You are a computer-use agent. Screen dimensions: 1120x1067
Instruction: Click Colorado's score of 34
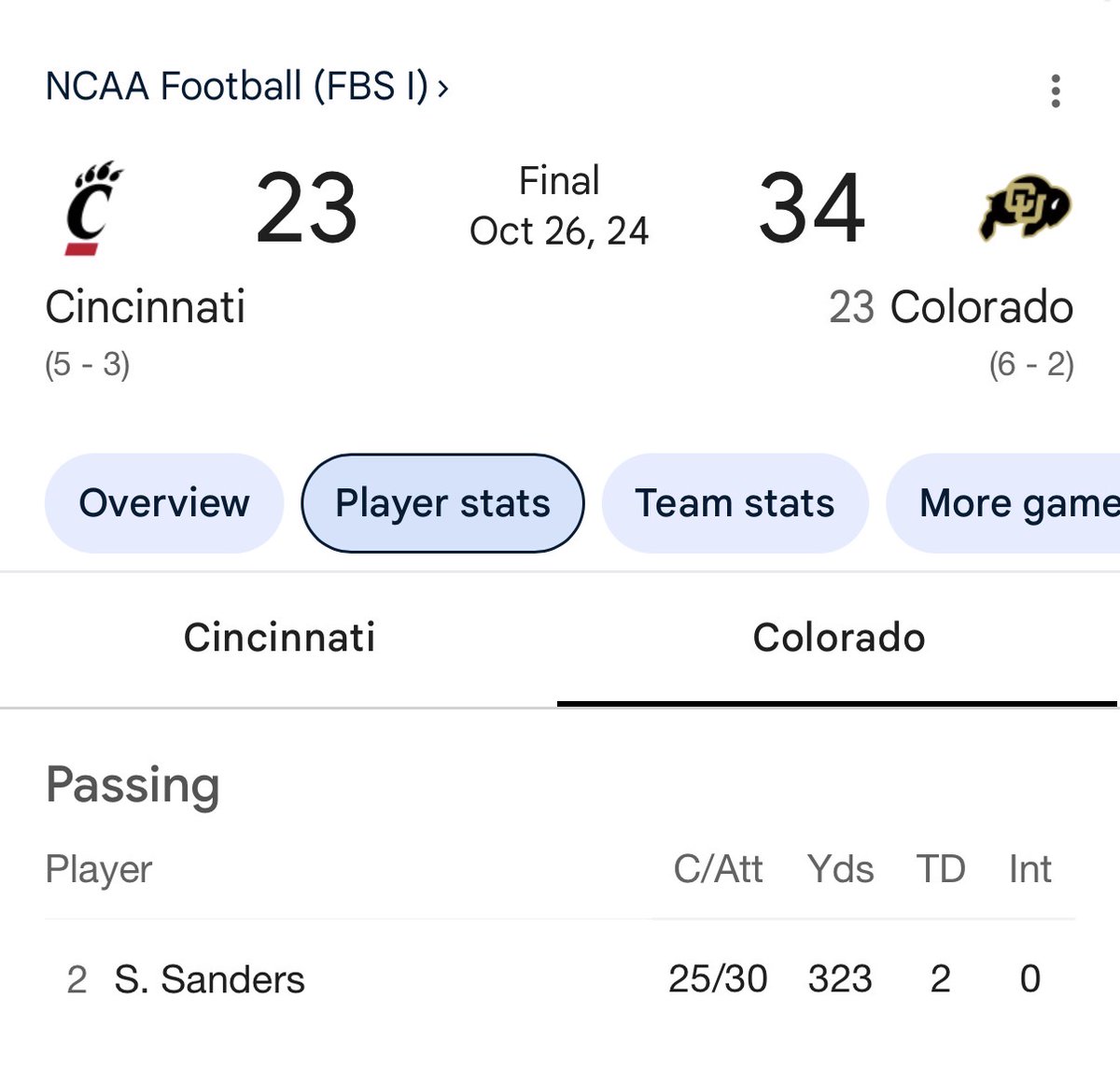(811, 208)
